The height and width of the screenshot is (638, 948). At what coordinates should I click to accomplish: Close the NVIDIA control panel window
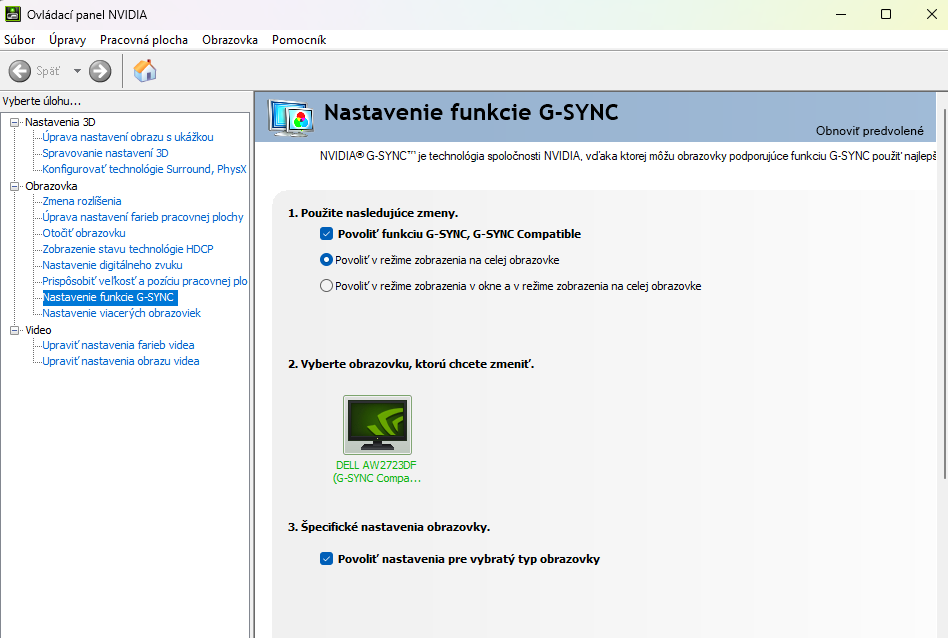[x=932, y=14]
